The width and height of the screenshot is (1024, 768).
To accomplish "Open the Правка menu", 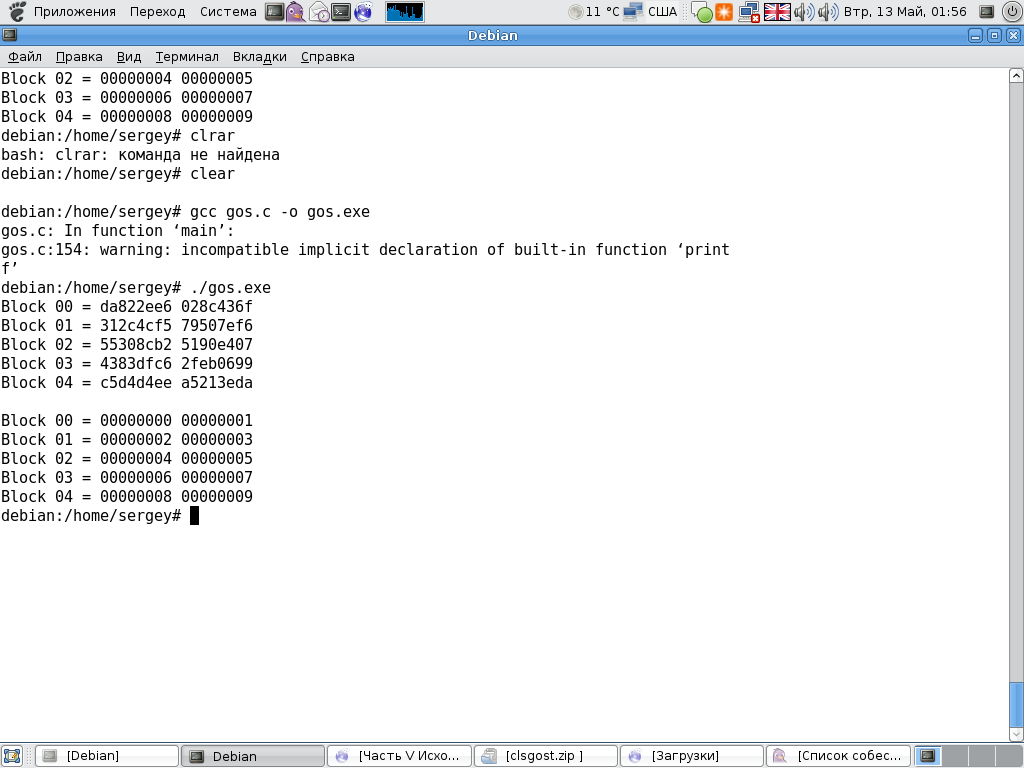I will [x=79, y=57].
